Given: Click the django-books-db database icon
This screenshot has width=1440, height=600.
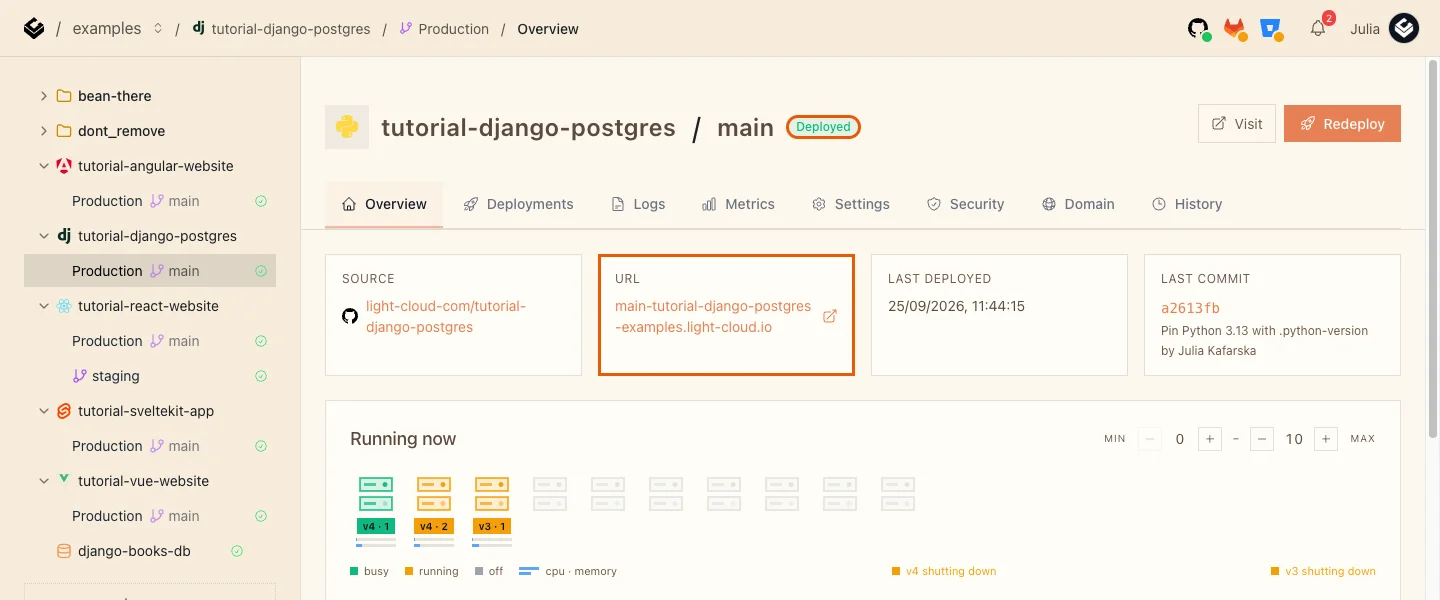Looking at the screenshot, I should (x=64, y=551).
